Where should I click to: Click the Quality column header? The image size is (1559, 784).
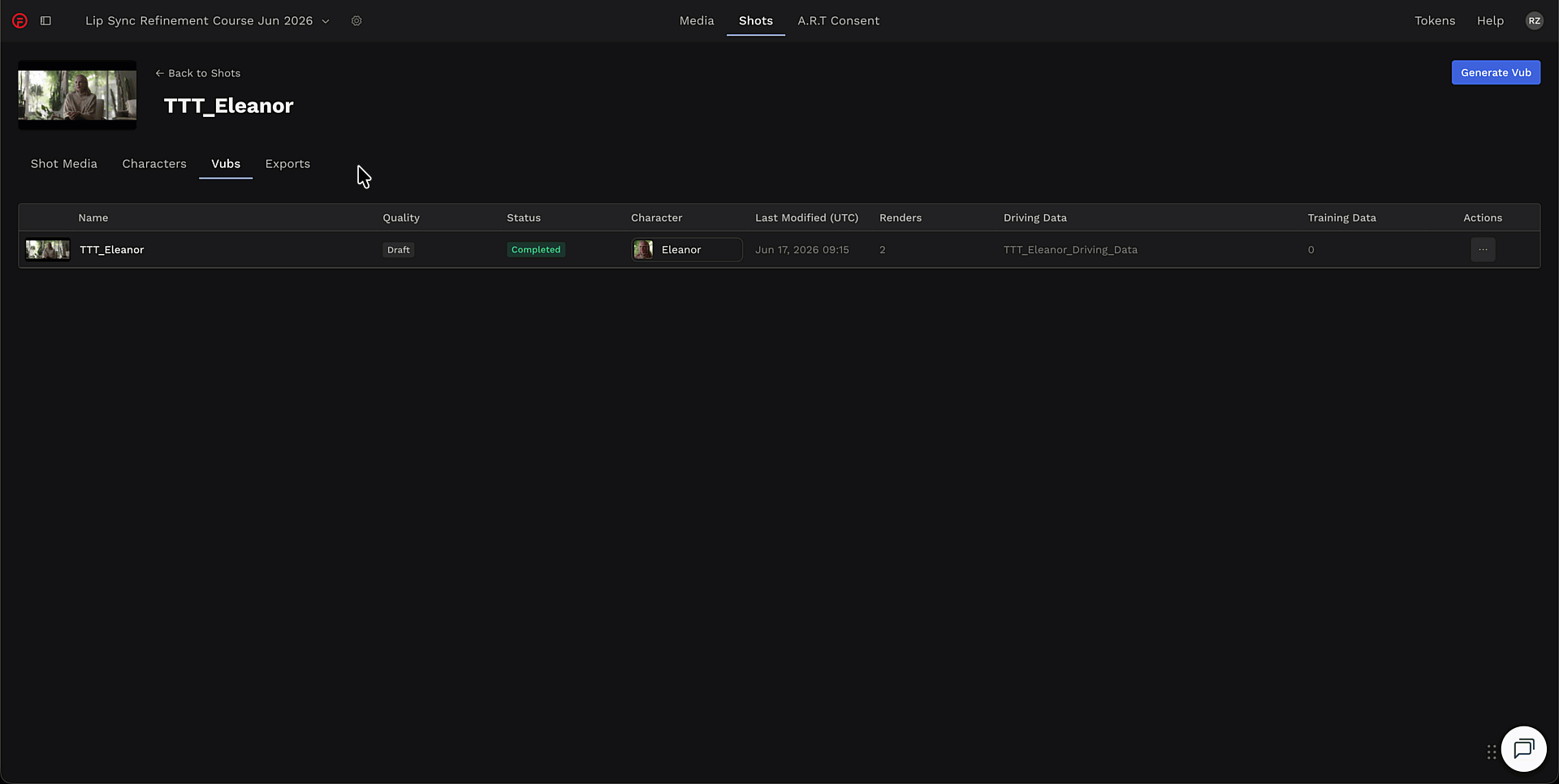click(401, 218)
